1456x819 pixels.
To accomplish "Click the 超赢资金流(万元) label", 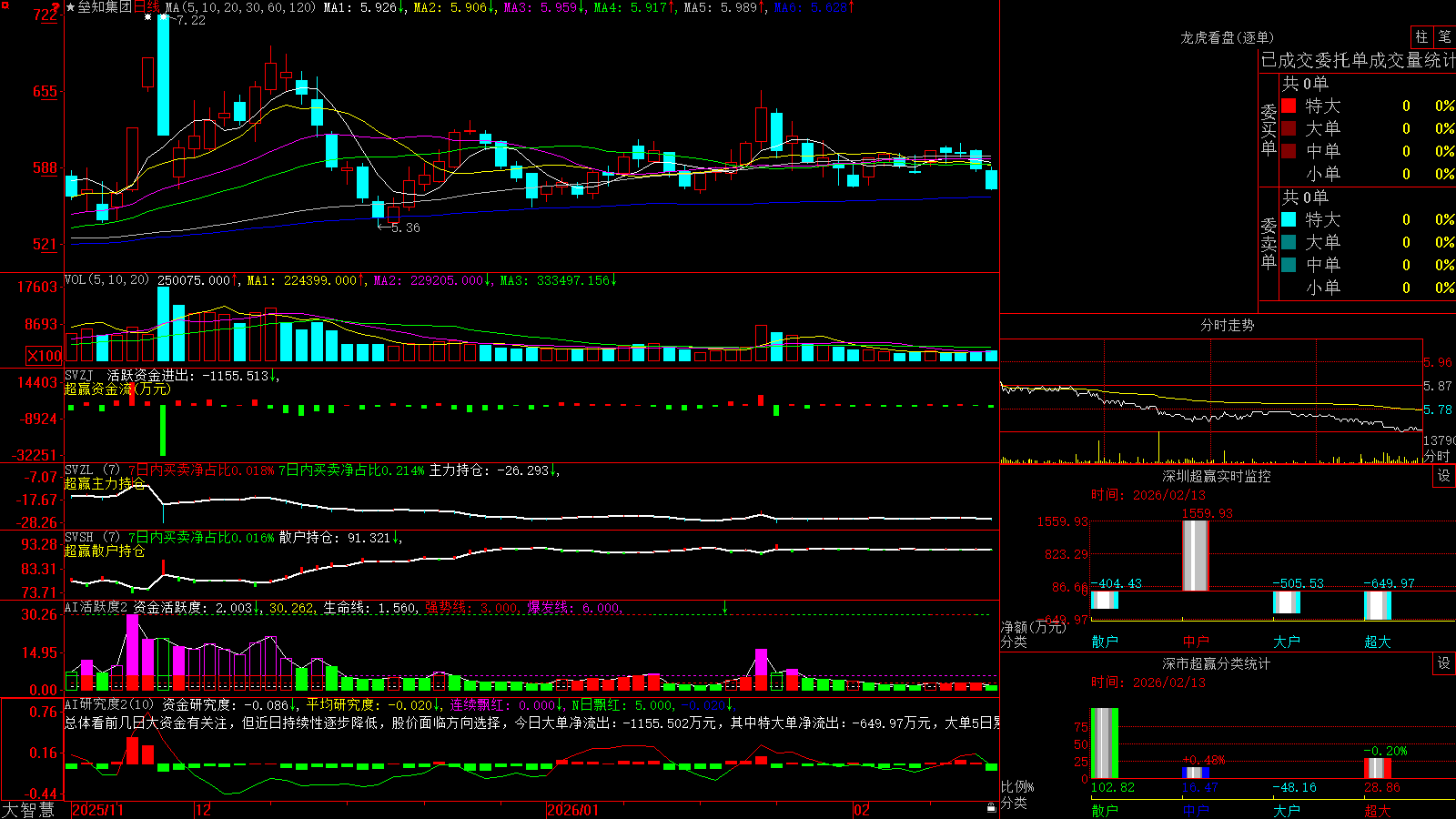I will [117, 389].
